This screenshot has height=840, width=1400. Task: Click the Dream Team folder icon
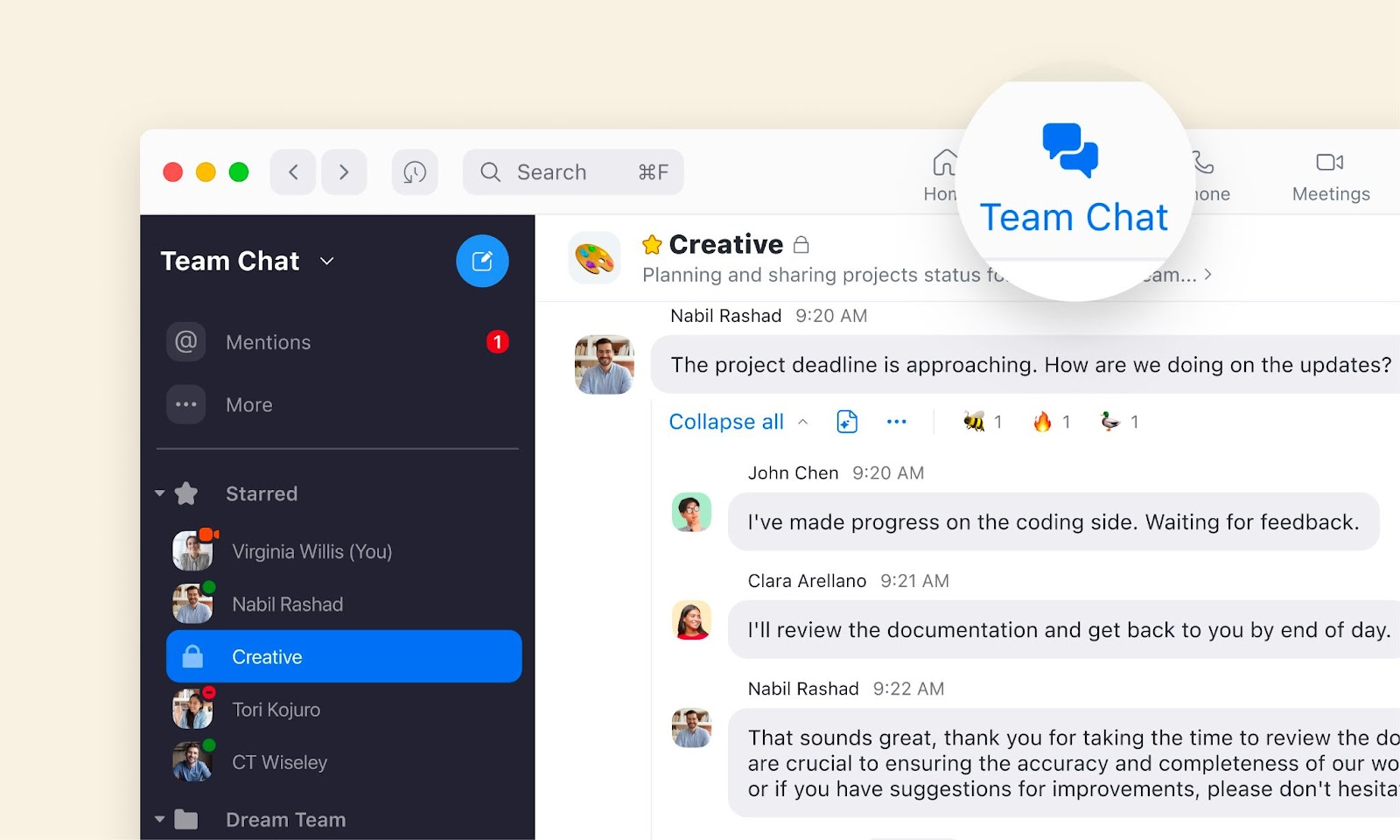(185, 820)
